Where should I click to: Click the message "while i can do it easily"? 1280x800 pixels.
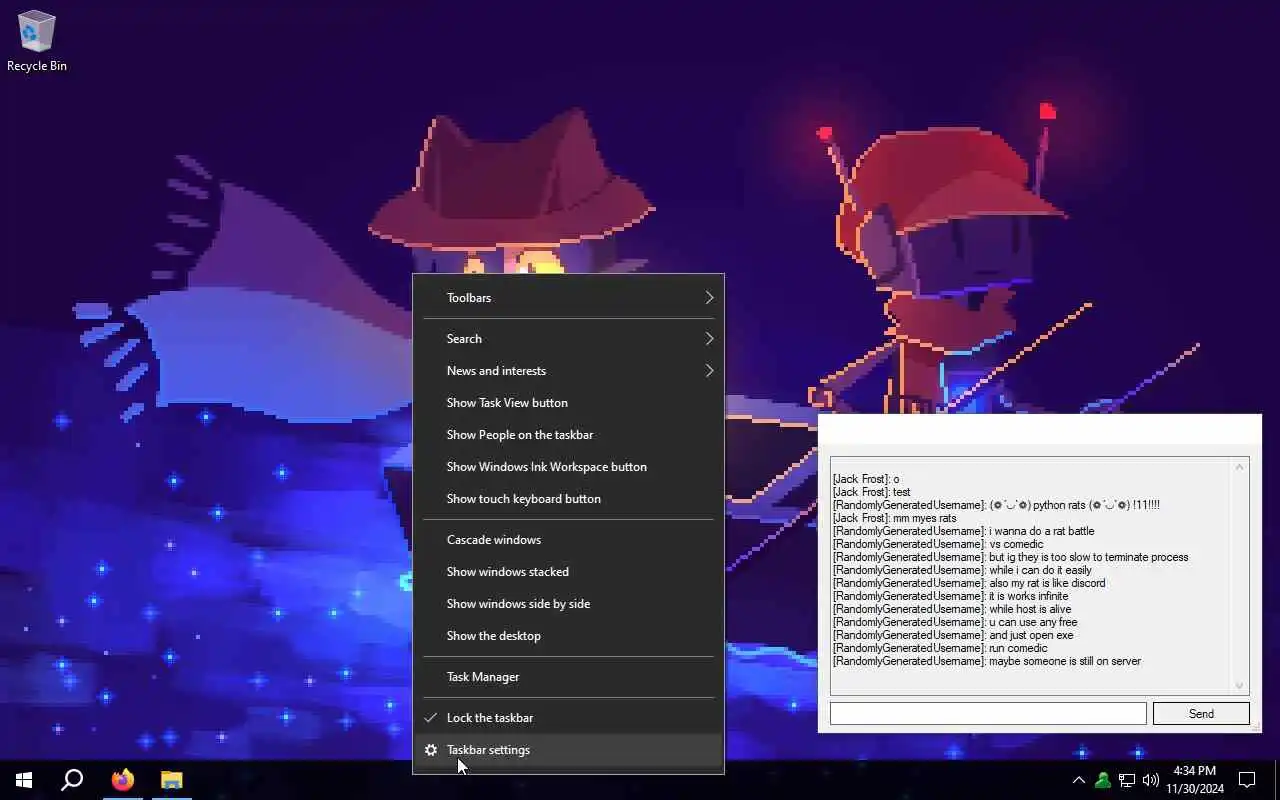(1039, 570)
